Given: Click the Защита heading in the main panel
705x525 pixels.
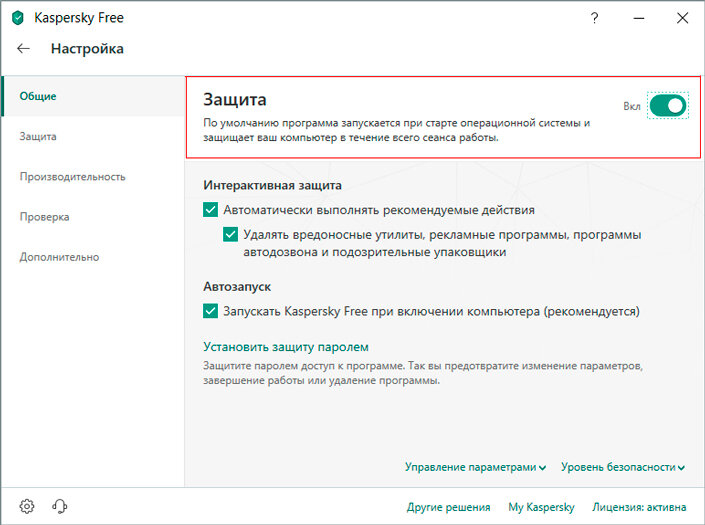Looking at the screenshot, I should pyautogui.click(x=235, y=100).
